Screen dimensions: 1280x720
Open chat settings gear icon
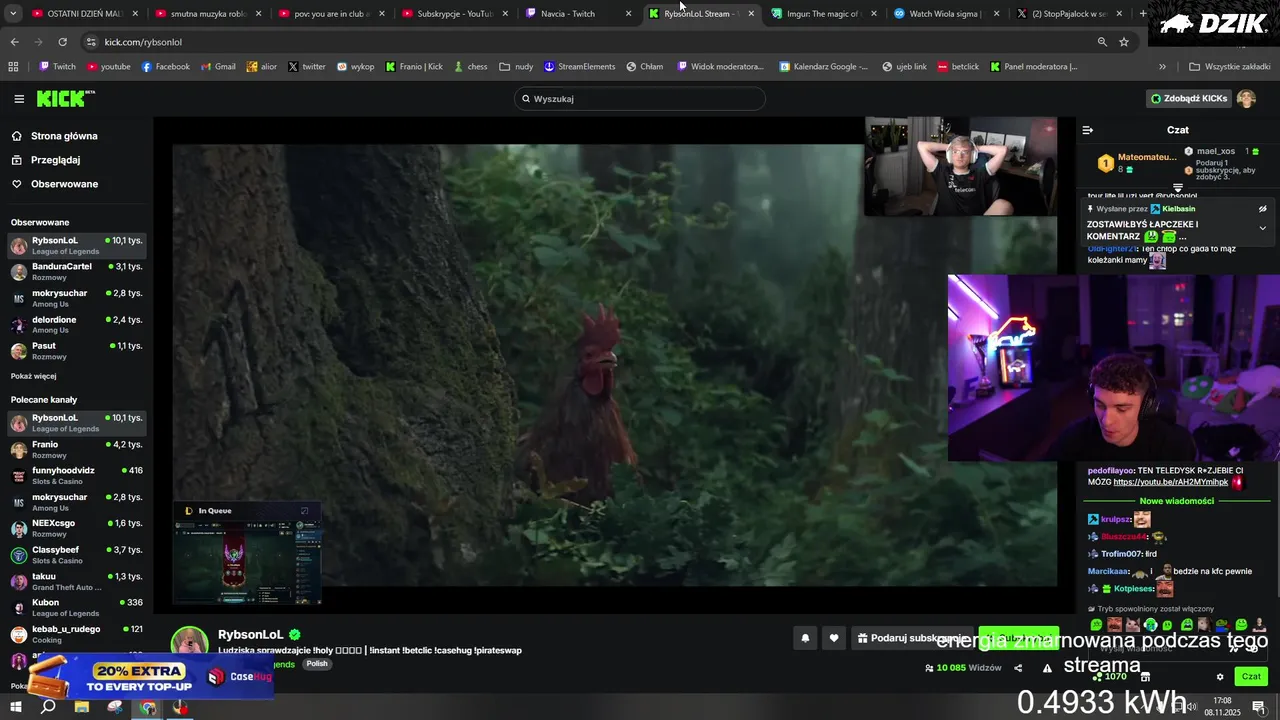coord(1219,677)
